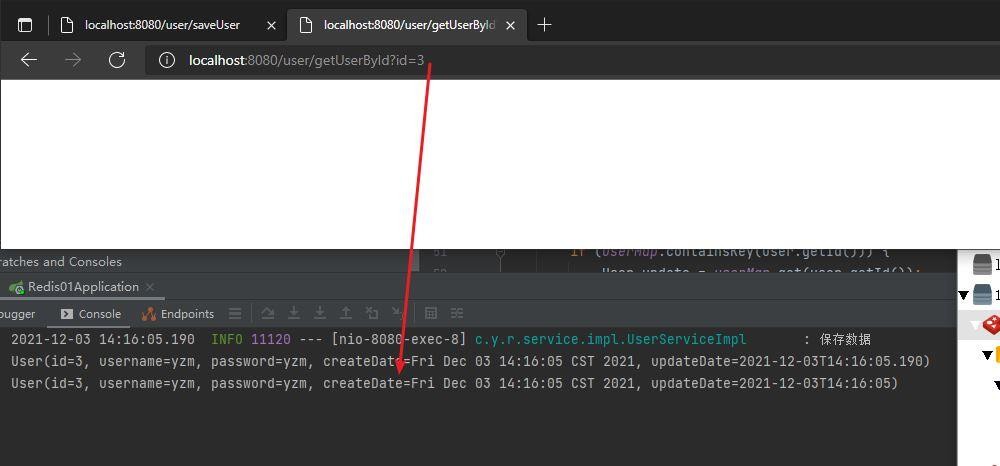The height and width of the screenshot is (466, 1000).
Task: Click the step over icon in debugger toolbar
Action: pyautogui.click(x=268, y=314)
